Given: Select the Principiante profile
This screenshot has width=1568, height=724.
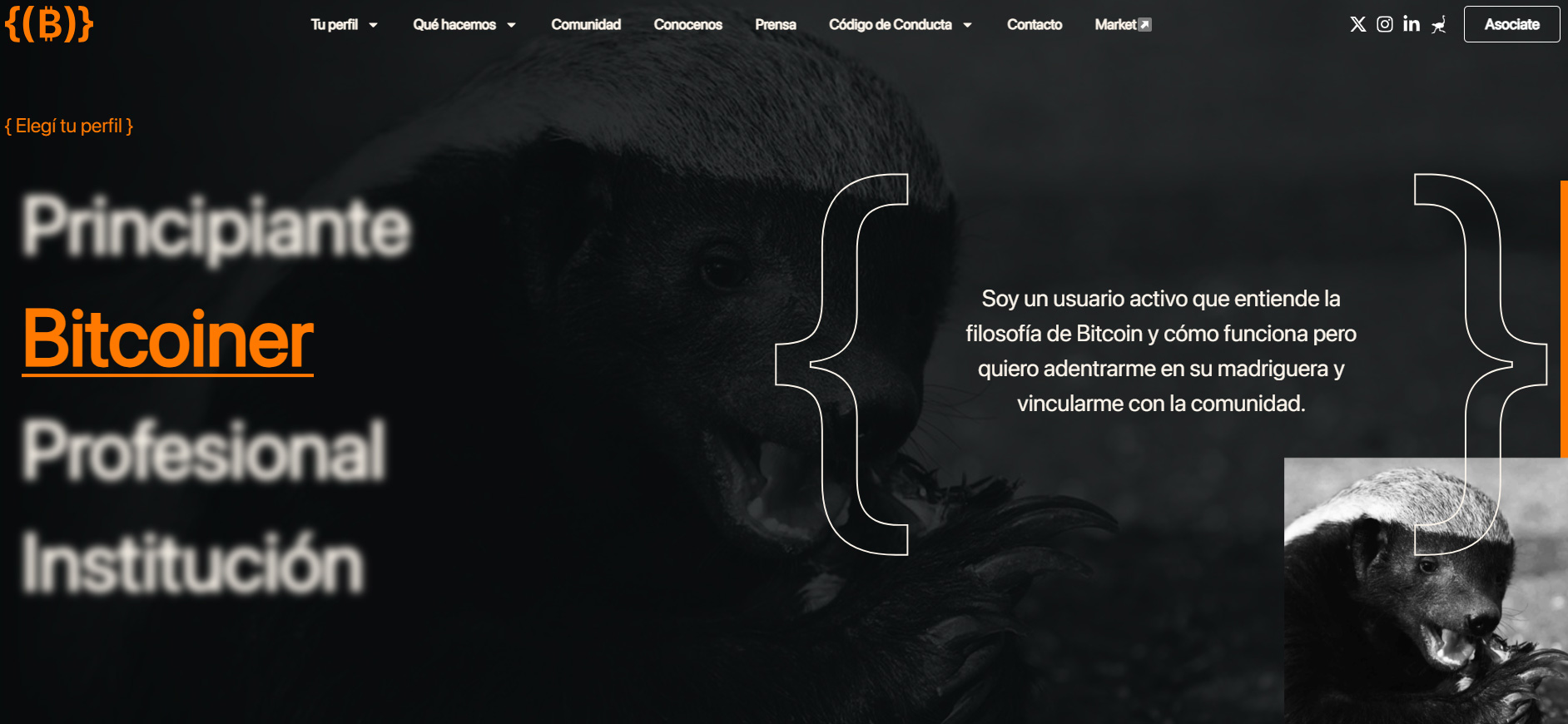Looking at the screenshot, I should (x=216, y=226).
